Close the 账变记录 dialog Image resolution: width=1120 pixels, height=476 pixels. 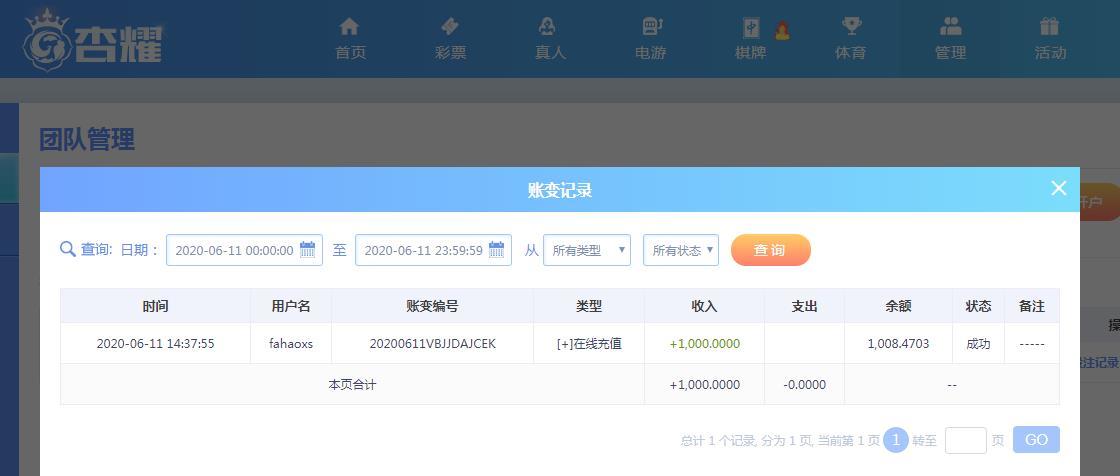point(1059,188)
